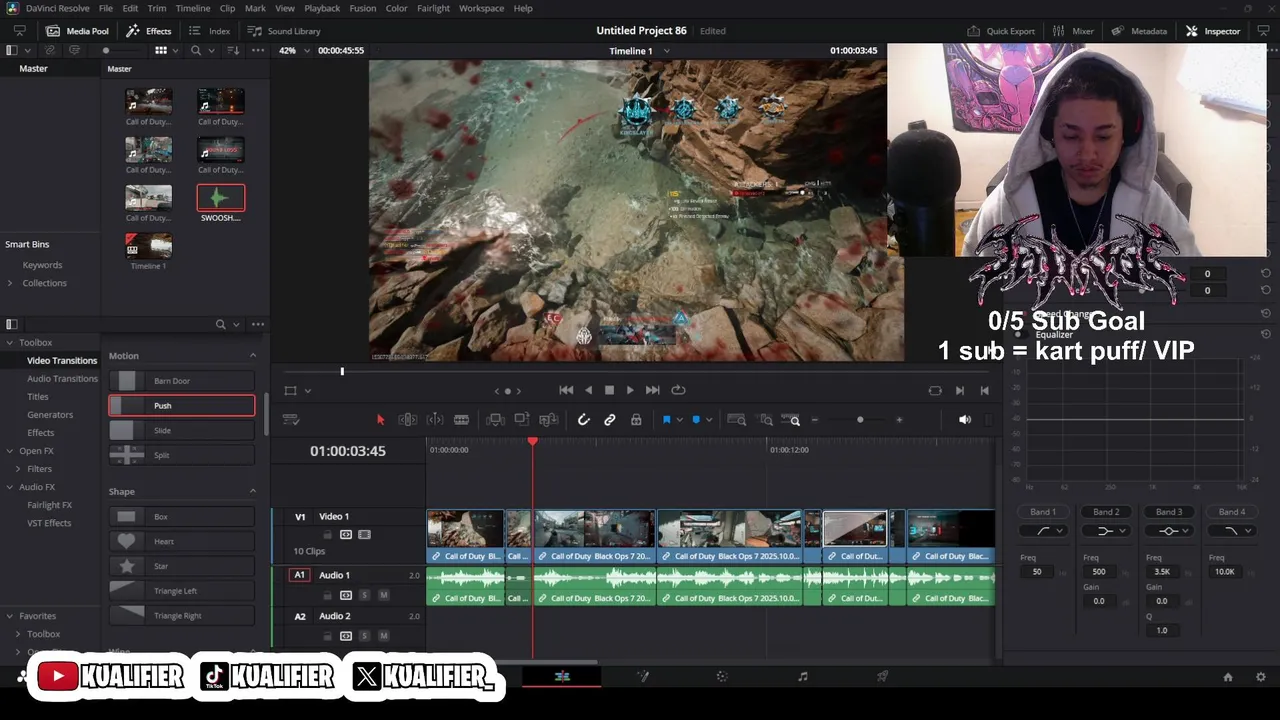Activate the Dynamic Trim Mode tool
The image size is (1280, 720).
click(435, 420)
